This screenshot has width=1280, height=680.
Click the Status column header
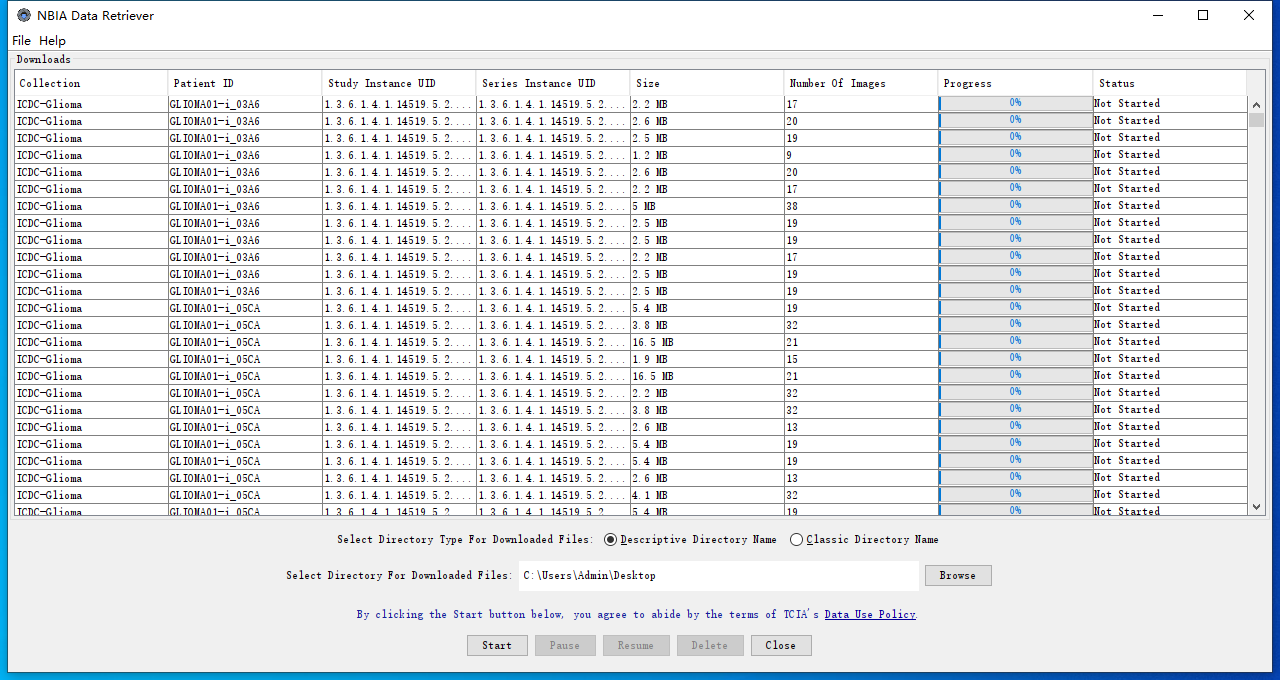click(1169, 84)
